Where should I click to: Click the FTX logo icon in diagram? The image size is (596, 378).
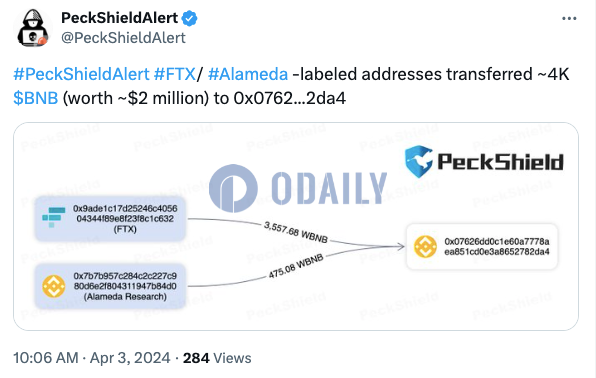pyautogui.click(x=53, y=217)
